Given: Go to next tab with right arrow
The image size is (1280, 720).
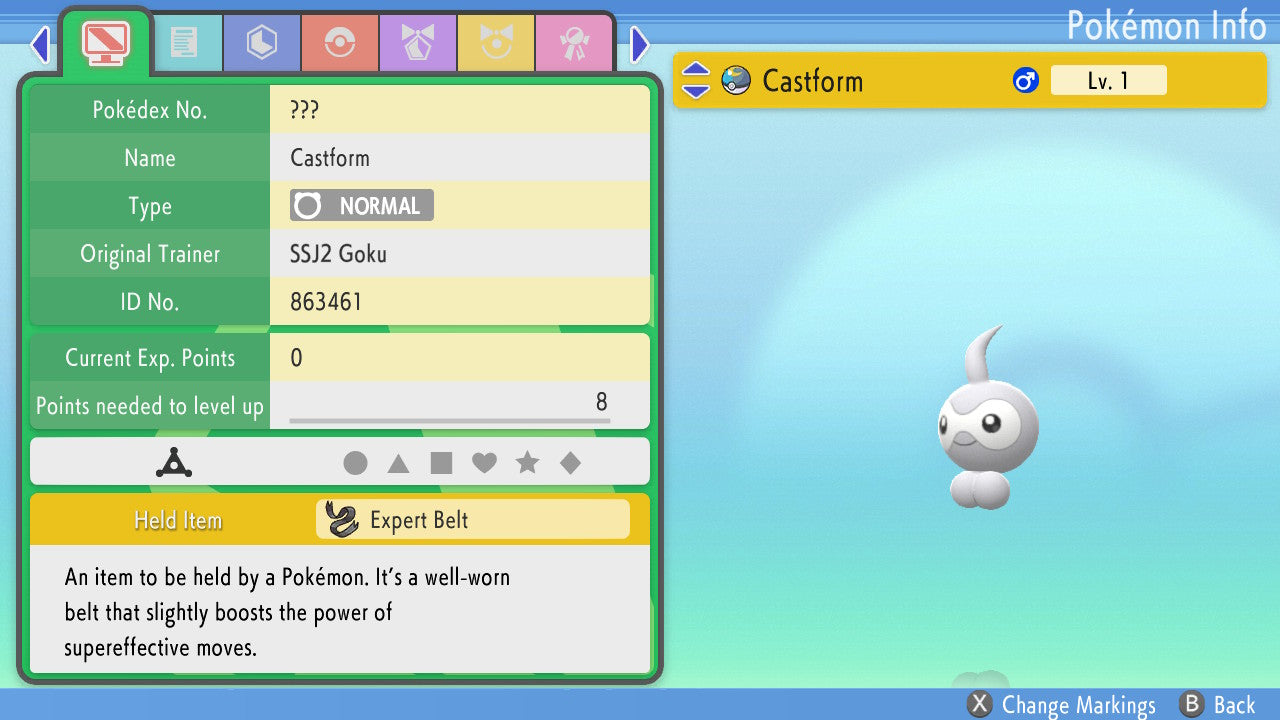Looking at the screenshot, I should (x=640, y=45).
